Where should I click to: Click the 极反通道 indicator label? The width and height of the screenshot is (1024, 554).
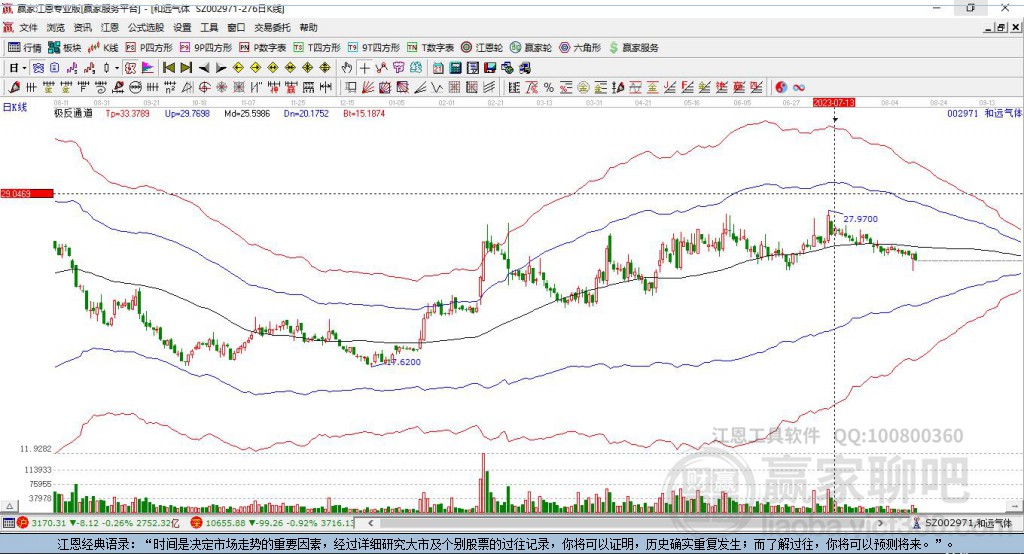pos(73,113)
